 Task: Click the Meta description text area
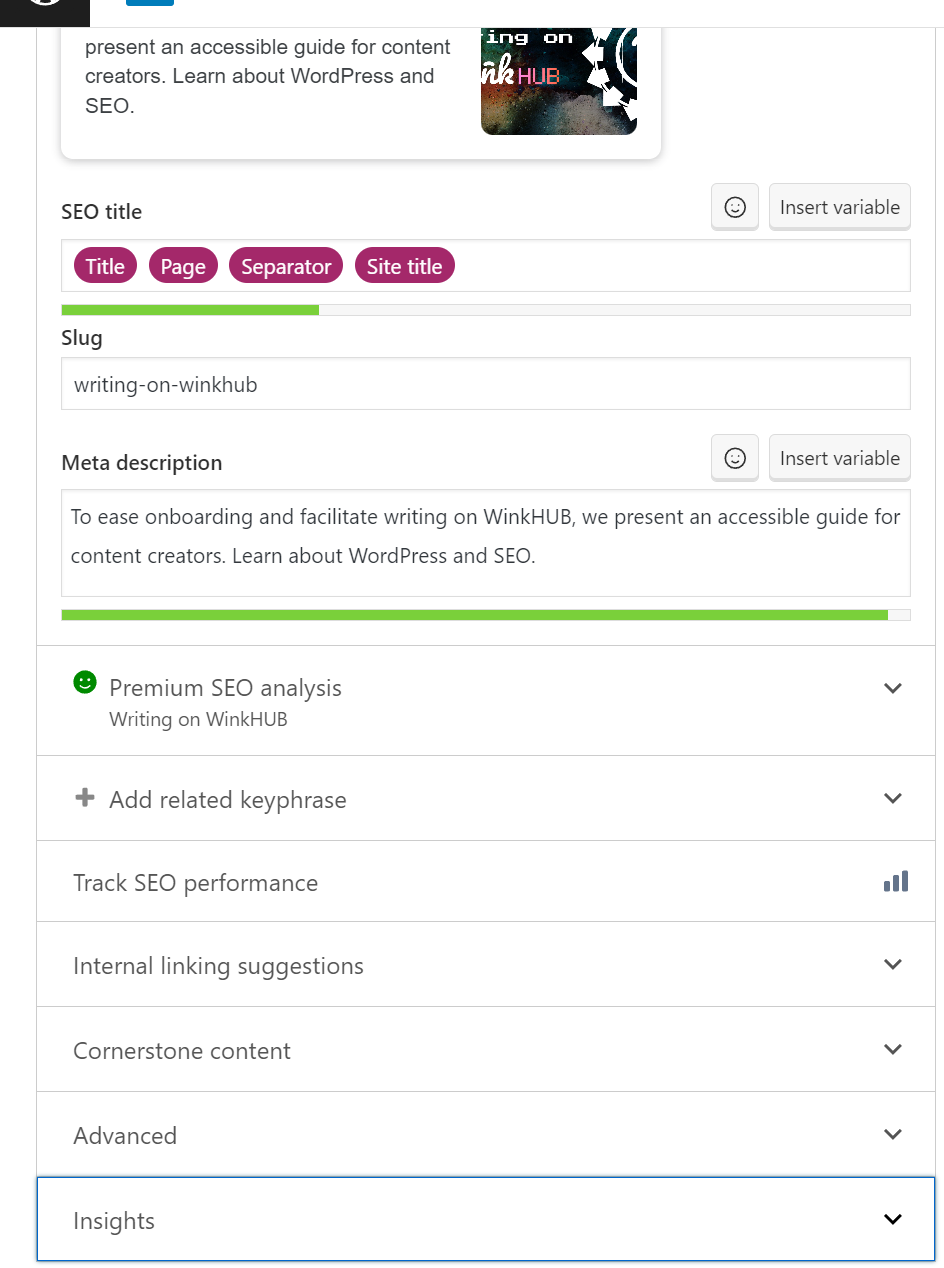tap(486, 543)
